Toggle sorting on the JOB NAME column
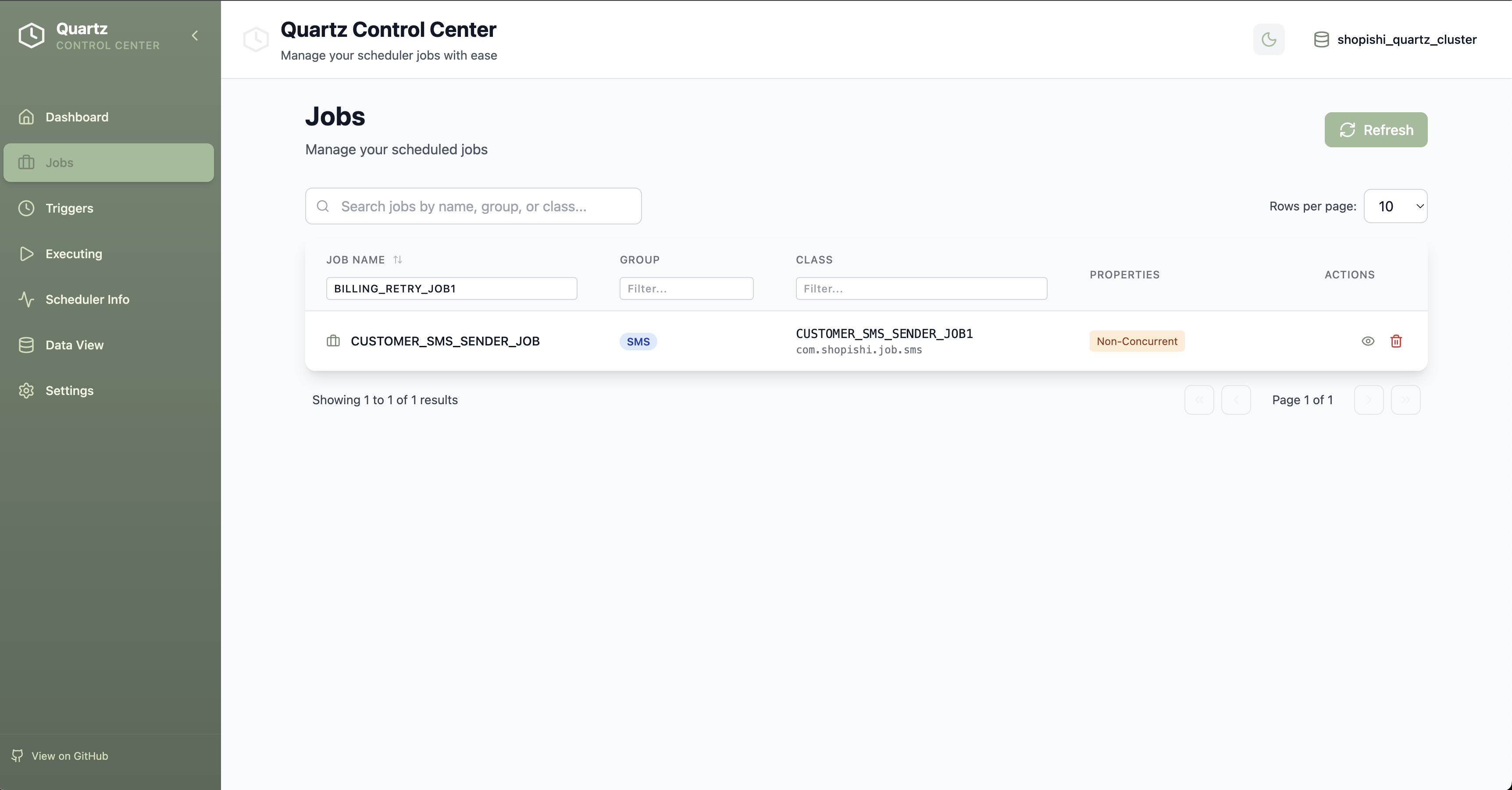Viewport: 1512px width, 790px height. click(398, 260)
